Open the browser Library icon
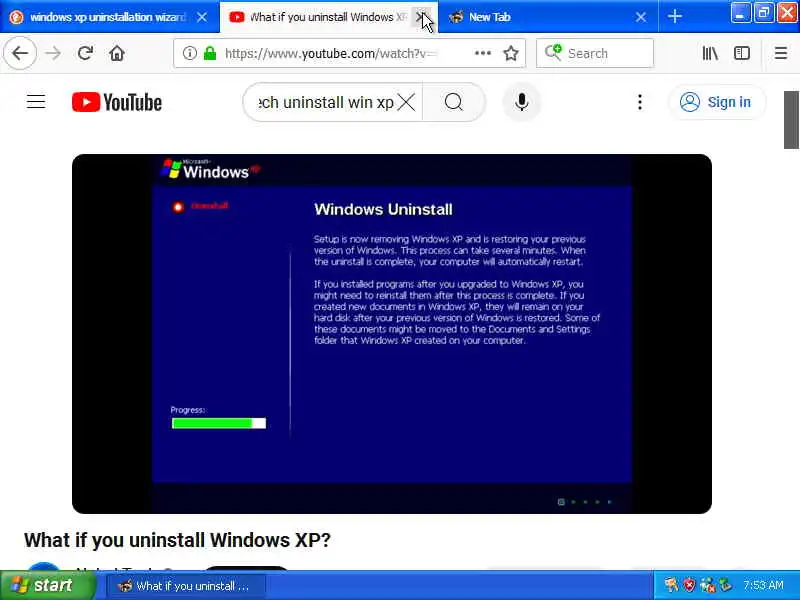This screenshot has height=600, width=800. (x=710, y=53)
